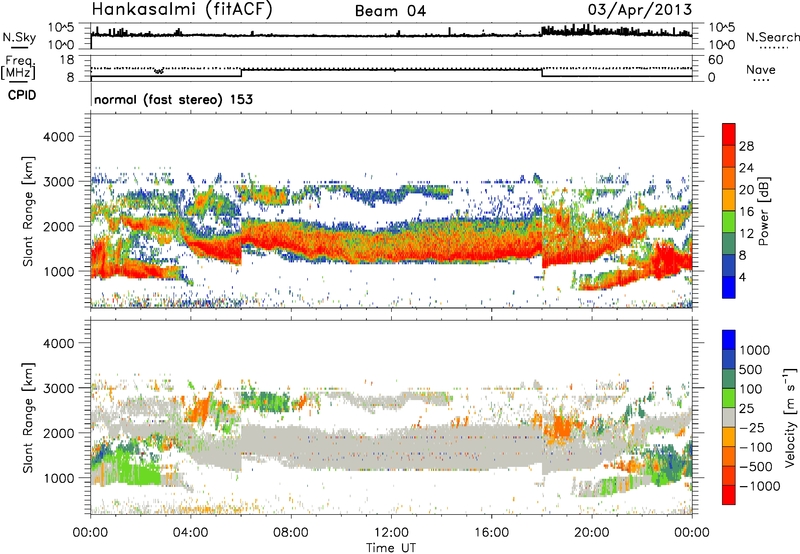The width and height of the screenshot is (800, 554).
Task: Click the '12' power colorbar label
Action: [x=746, y=234]
